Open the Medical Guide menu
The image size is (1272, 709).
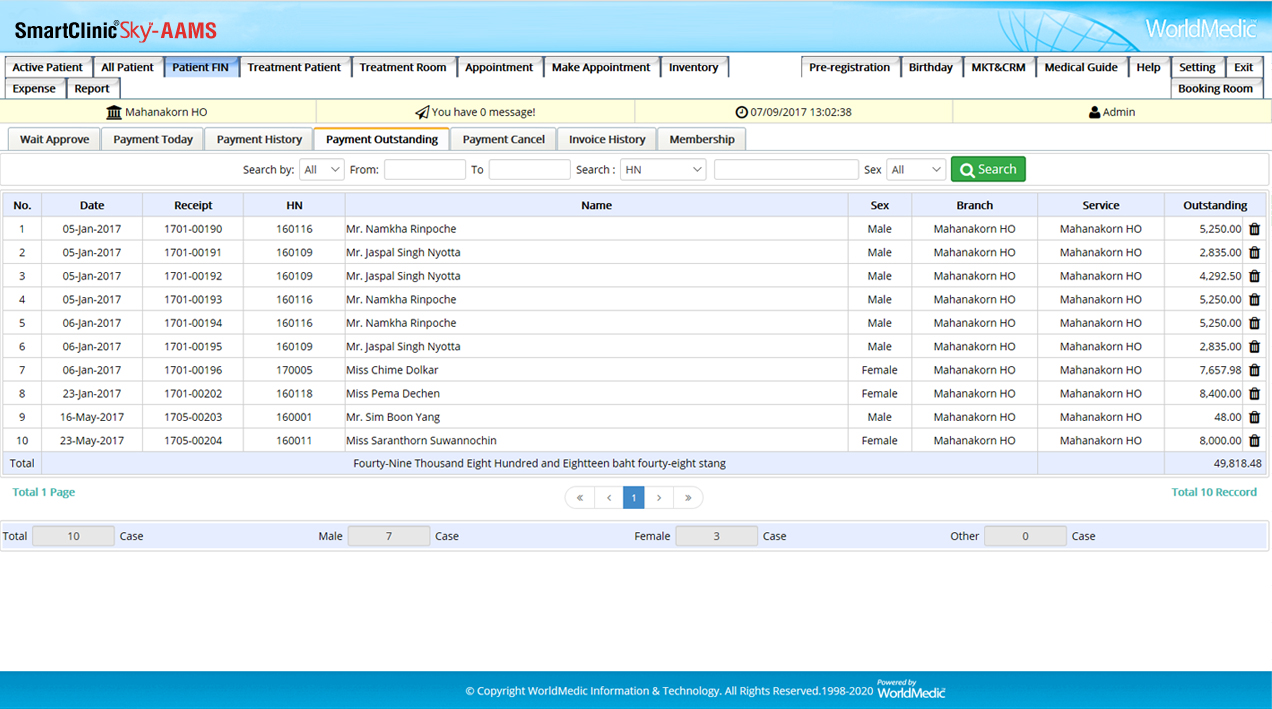(1080, 67)
